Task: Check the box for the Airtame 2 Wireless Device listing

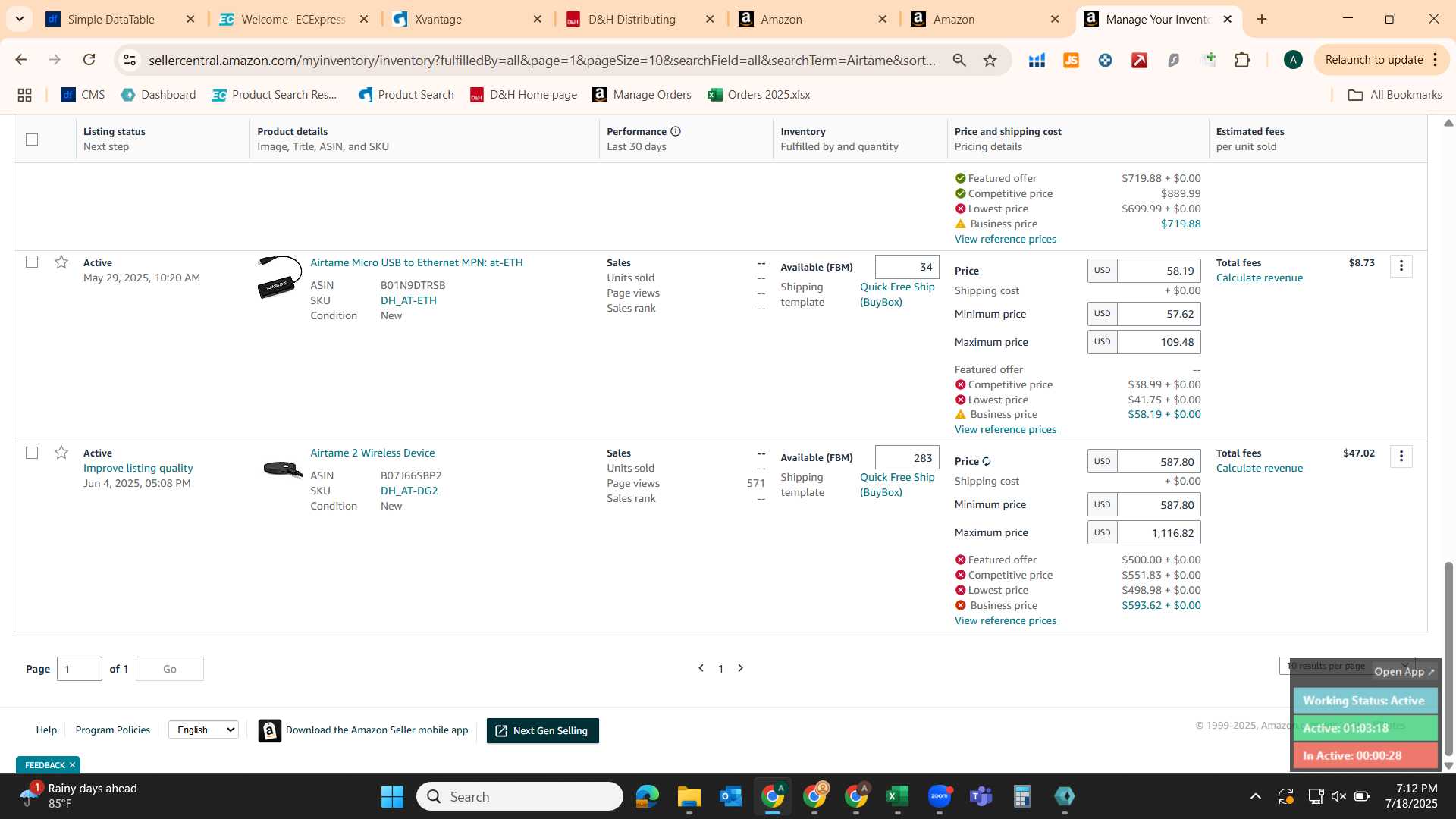Action: [x=32, y=453]
